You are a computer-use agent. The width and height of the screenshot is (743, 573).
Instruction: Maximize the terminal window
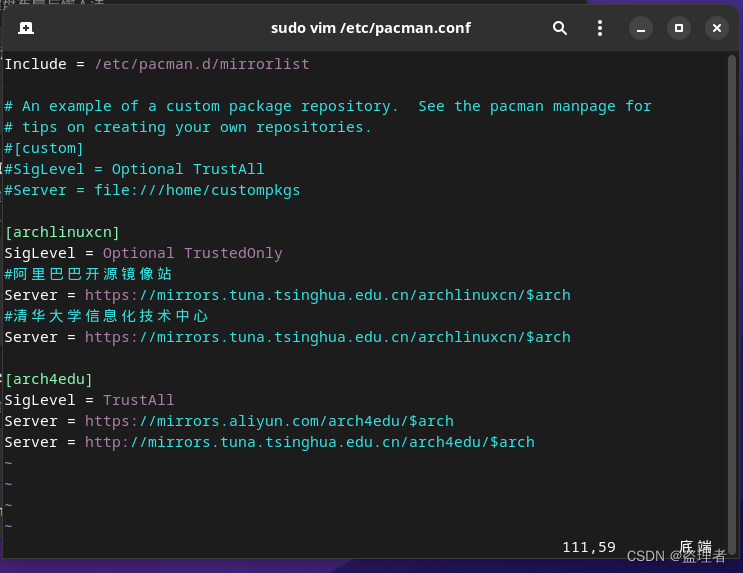click(x=679, y=28)
